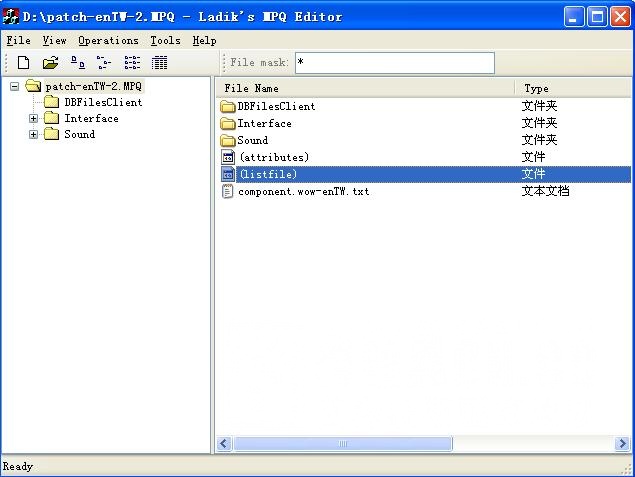Click the Type column header
The height and width of the screenshot is (477, 635).
click(573, 88)
